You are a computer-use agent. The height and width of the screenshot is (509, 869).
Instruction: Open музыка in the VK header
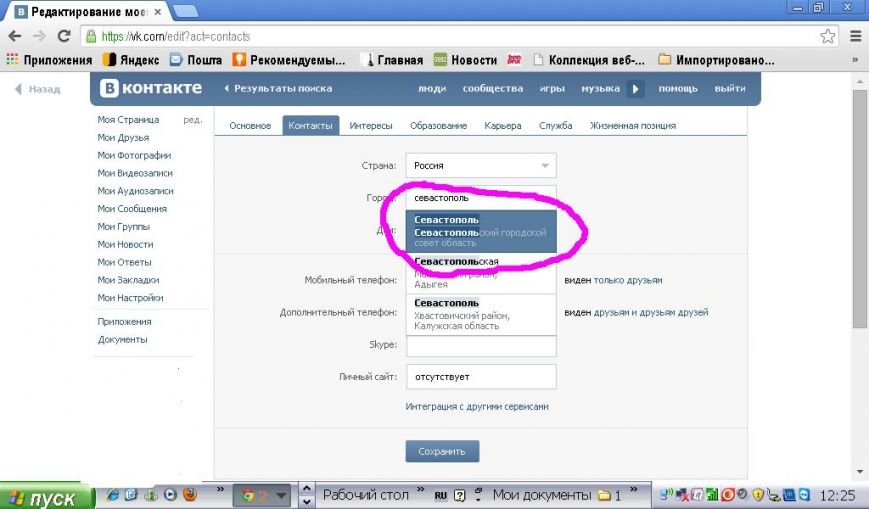(x=600, y=88)
